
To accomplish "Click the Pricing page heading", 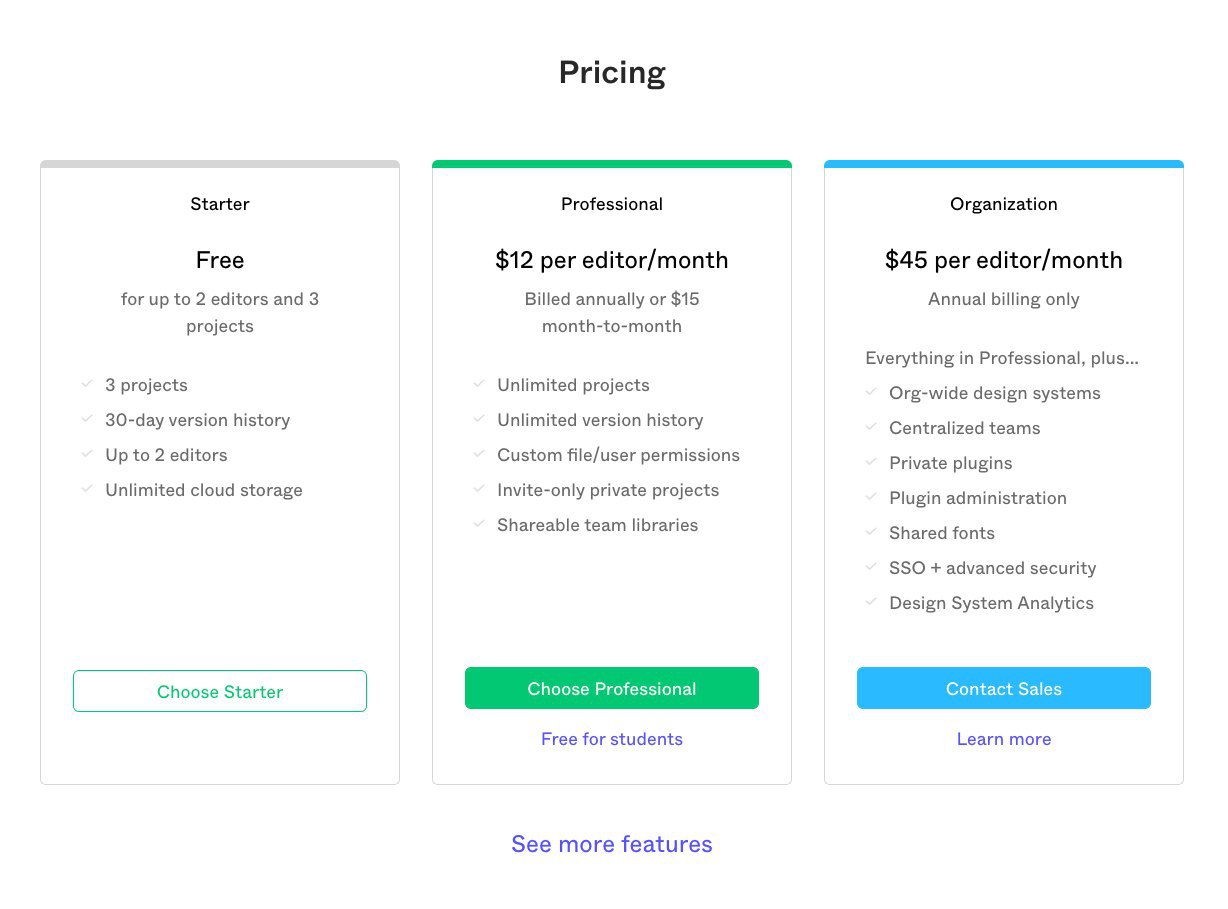I will [x=612, y=73].
